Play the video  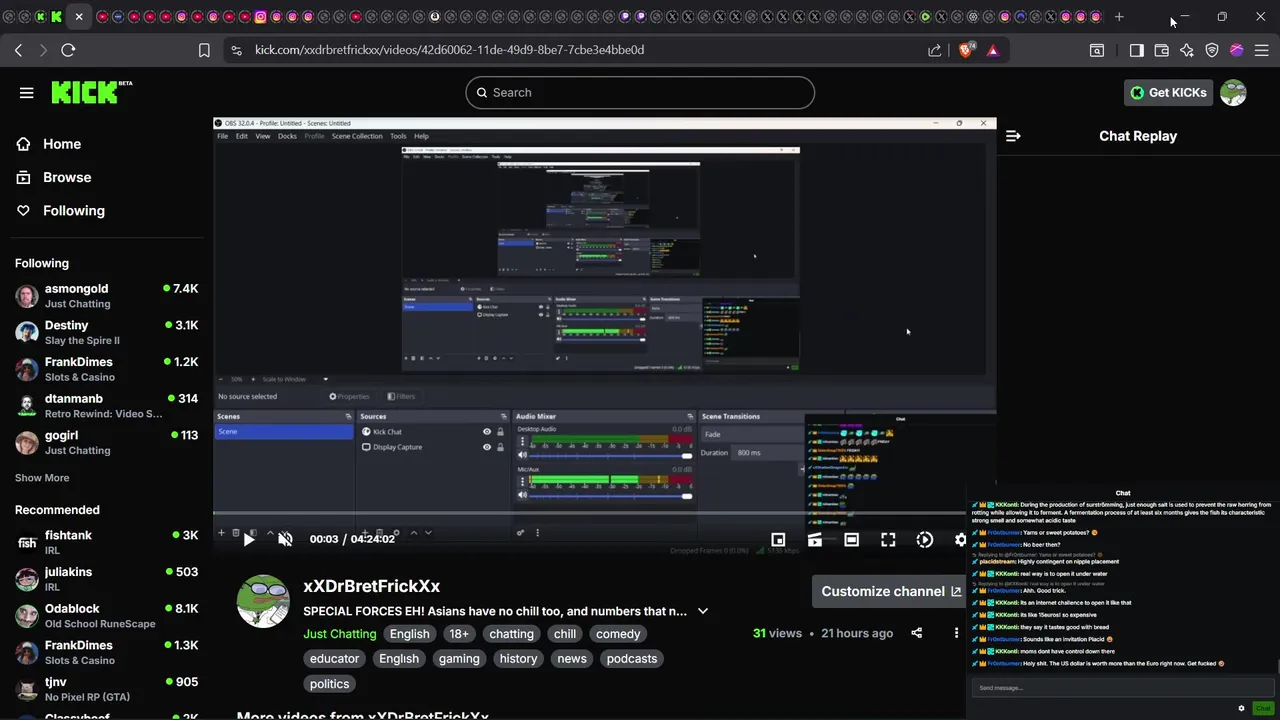coord(249,540)
